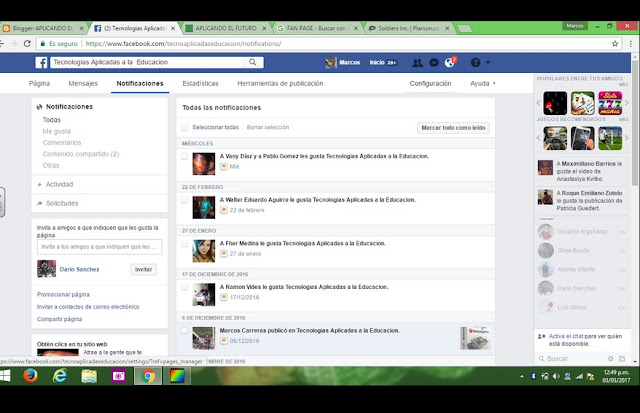Open Firefox from the taskbar
The image size is (640, 413).
pyautogui.click(x=30, y=375)
